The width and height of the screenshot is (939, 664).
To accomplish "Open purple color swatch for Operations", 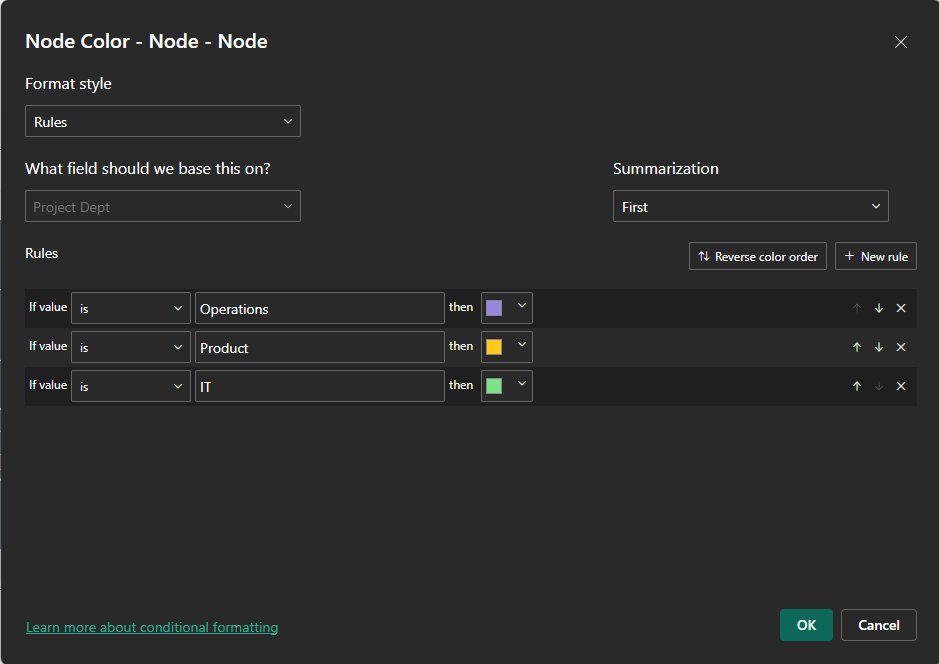I will (x=507, y=308).
